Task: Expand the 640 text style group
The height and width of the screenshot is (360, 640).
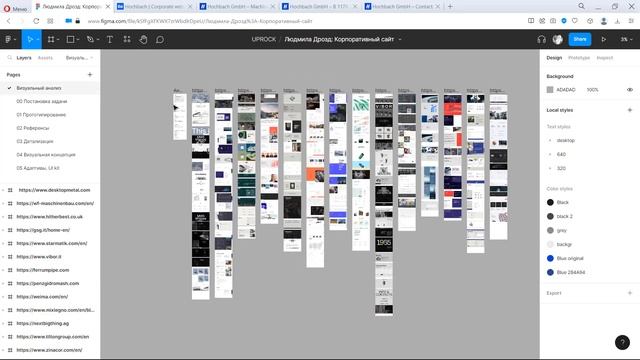Action: [x=550, y=154]
